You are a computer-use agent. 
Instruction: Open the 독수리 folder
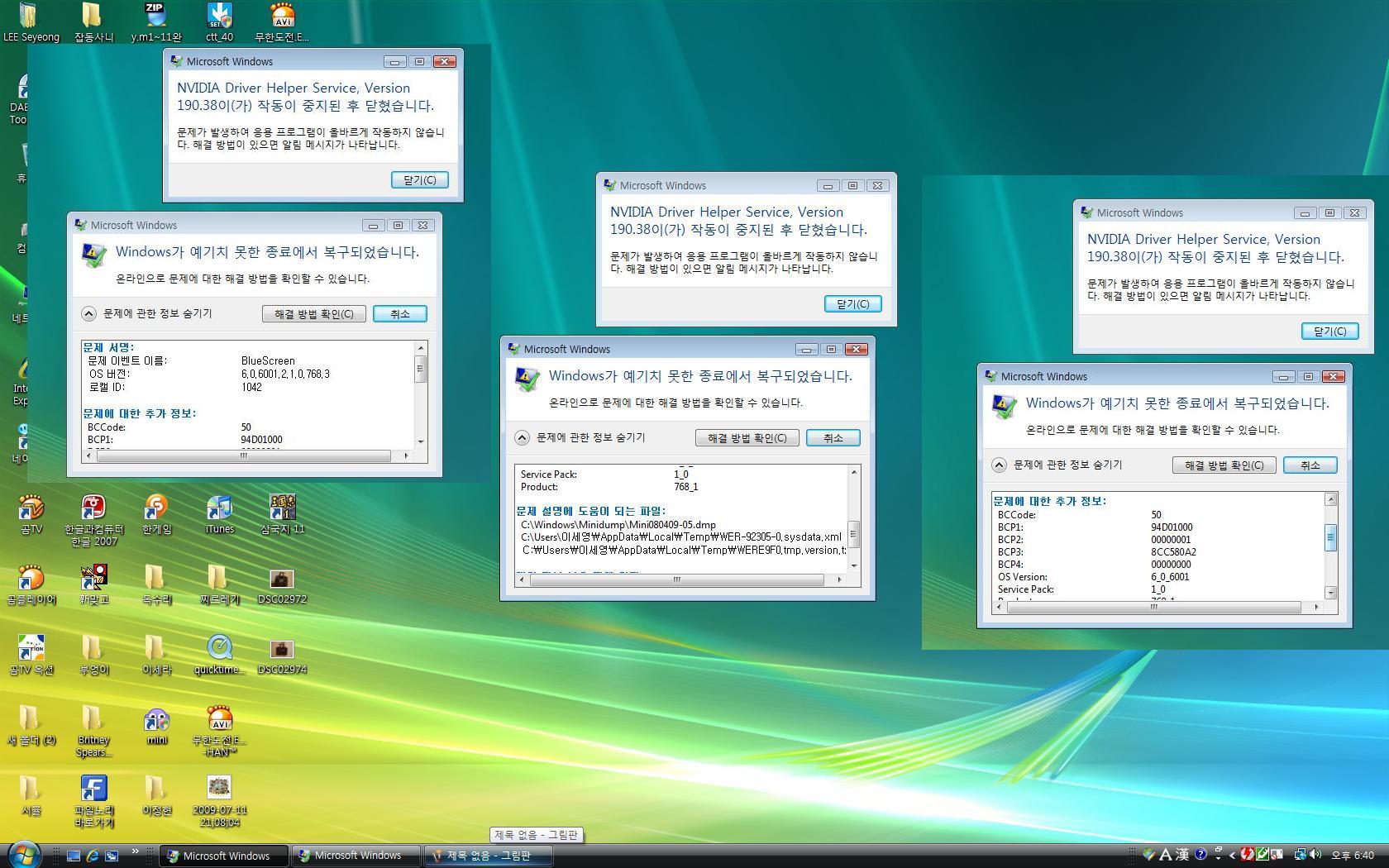click(x=156, y=584)
